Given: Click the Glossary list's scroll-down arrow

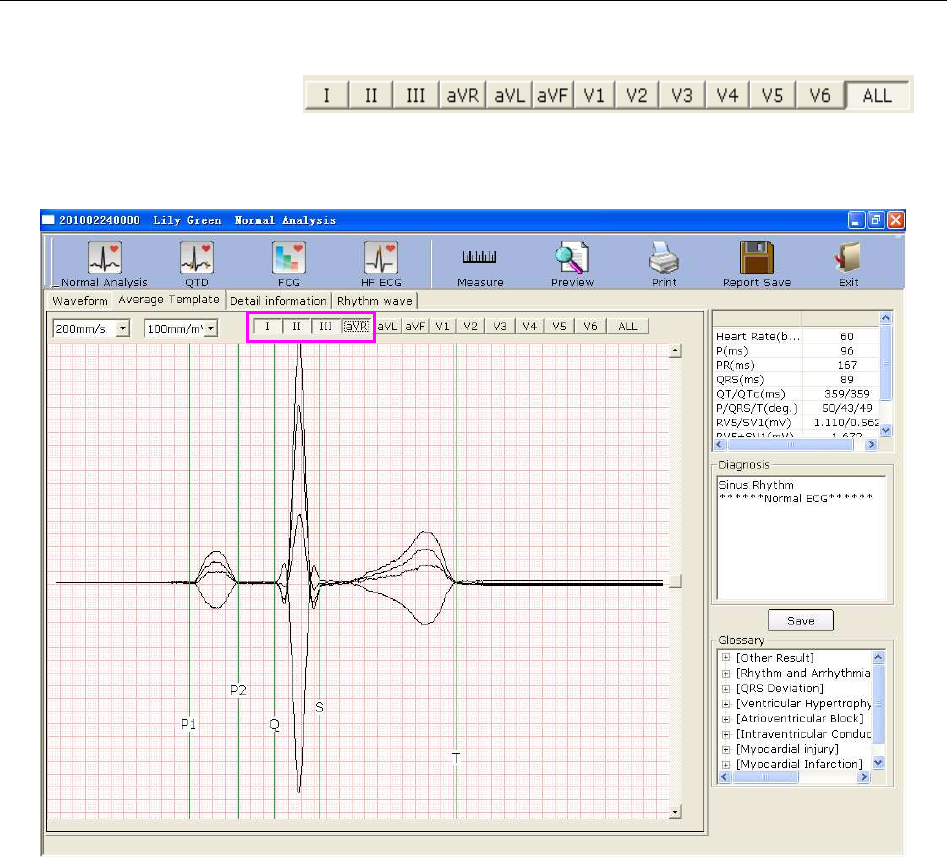Looking at the screenshot, I should pyautogui.click(x=878, y=762).
